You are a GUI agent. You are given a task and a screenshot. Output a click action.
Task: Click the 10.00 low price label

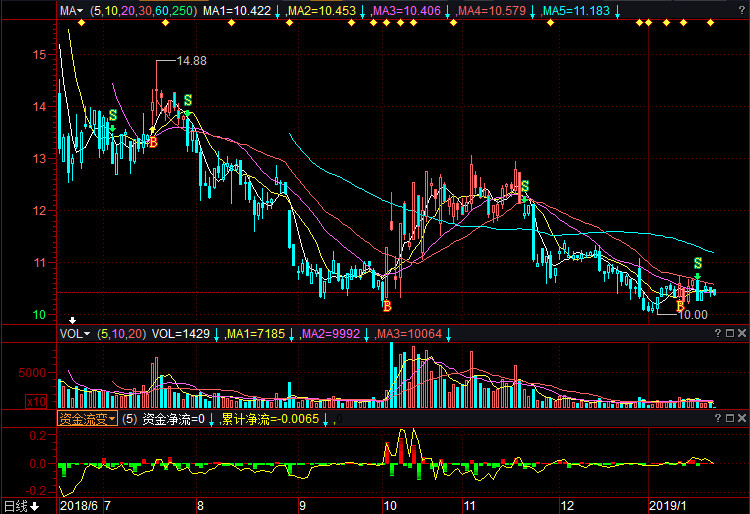pyautogui.click(x=693, y=315)
